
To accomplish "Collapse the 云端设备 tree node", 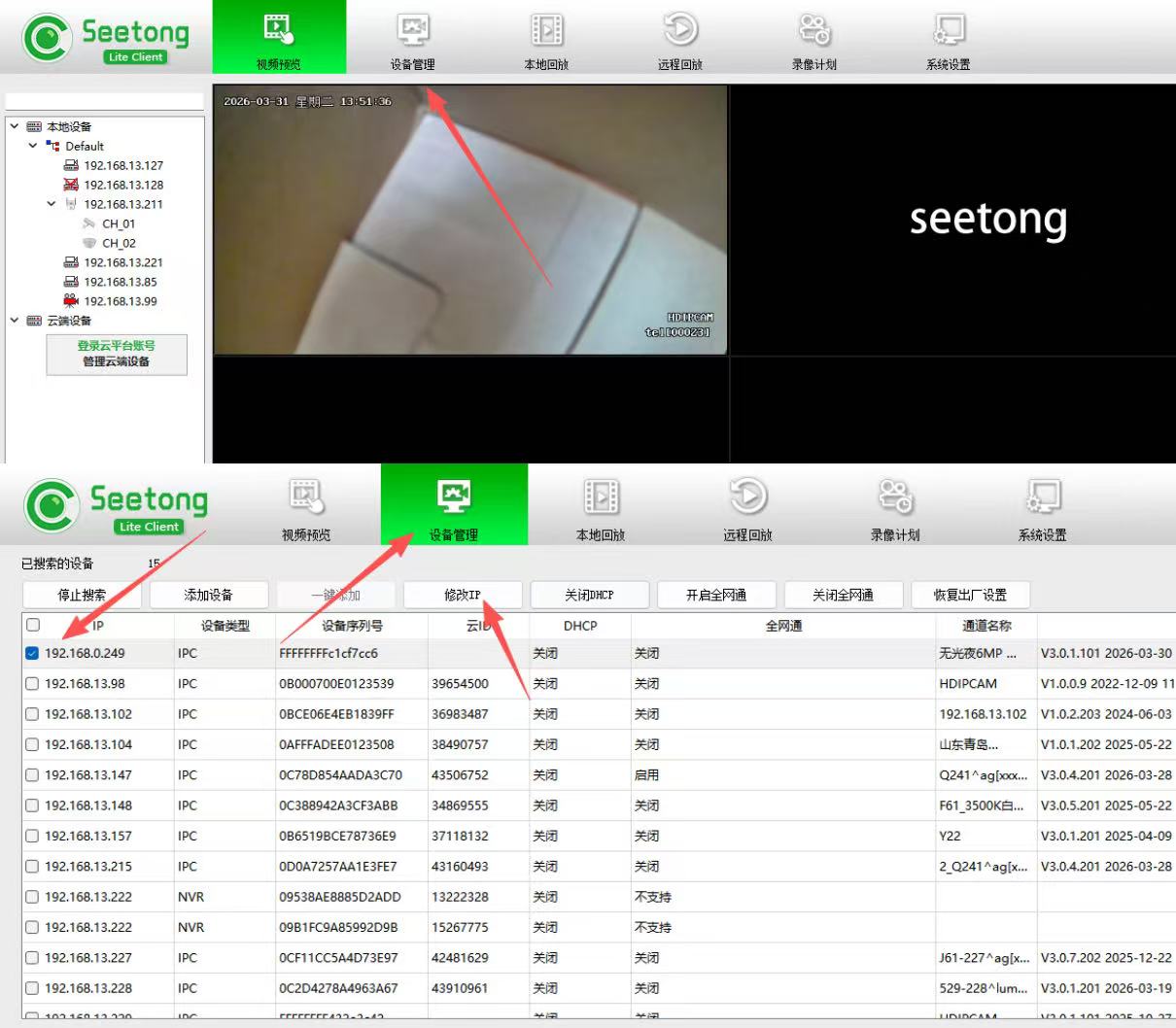I will click(15, 321).
